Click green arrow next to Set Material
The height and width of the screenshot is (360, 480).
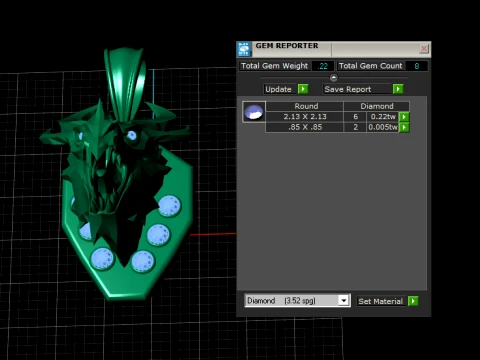(x=413, y=301)
